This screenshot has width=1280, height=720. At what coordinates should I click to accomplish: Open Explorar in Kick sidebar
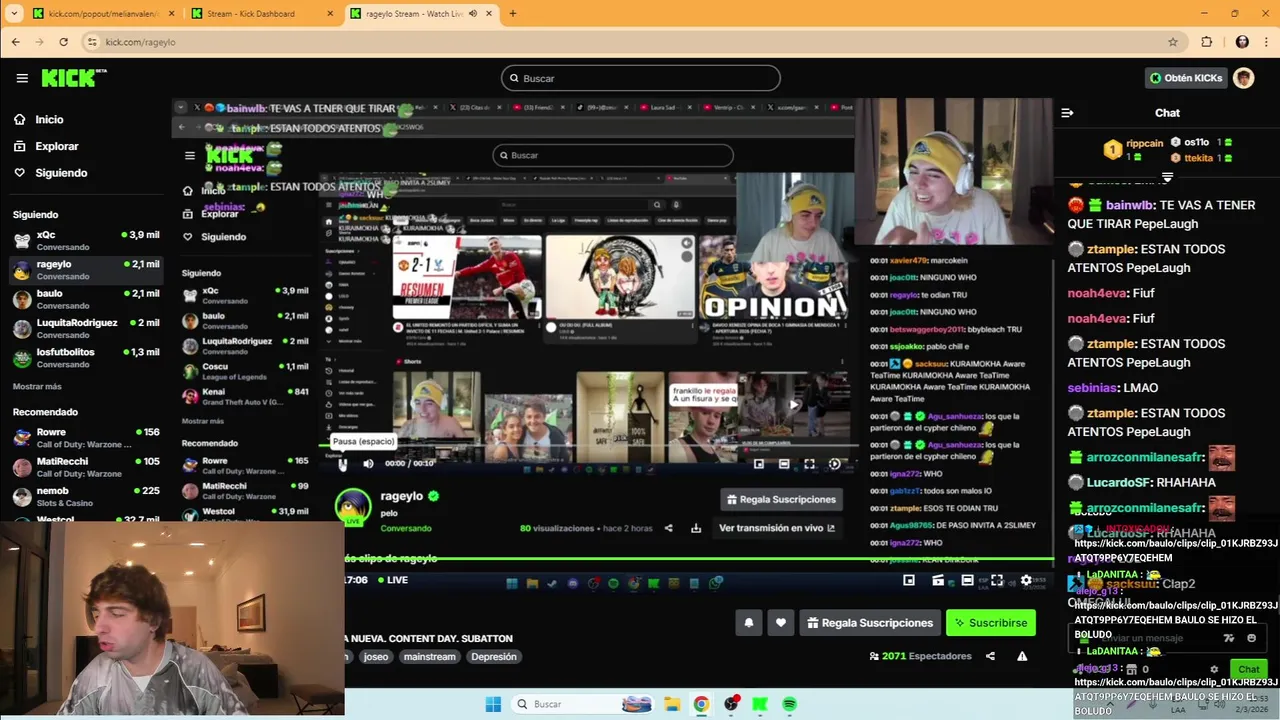click(47, 146)
